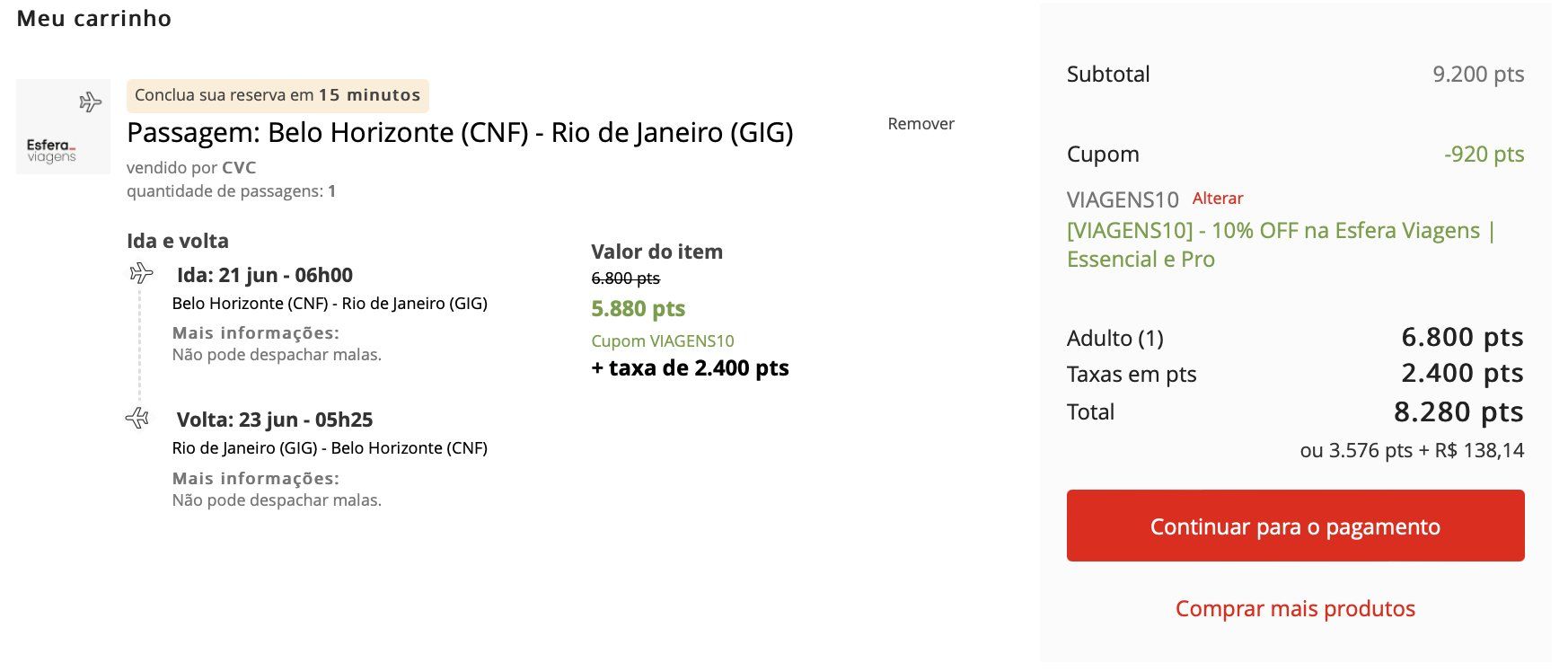
Task: Remove the flight ticket from the cart
Action: tap(921, 124)
